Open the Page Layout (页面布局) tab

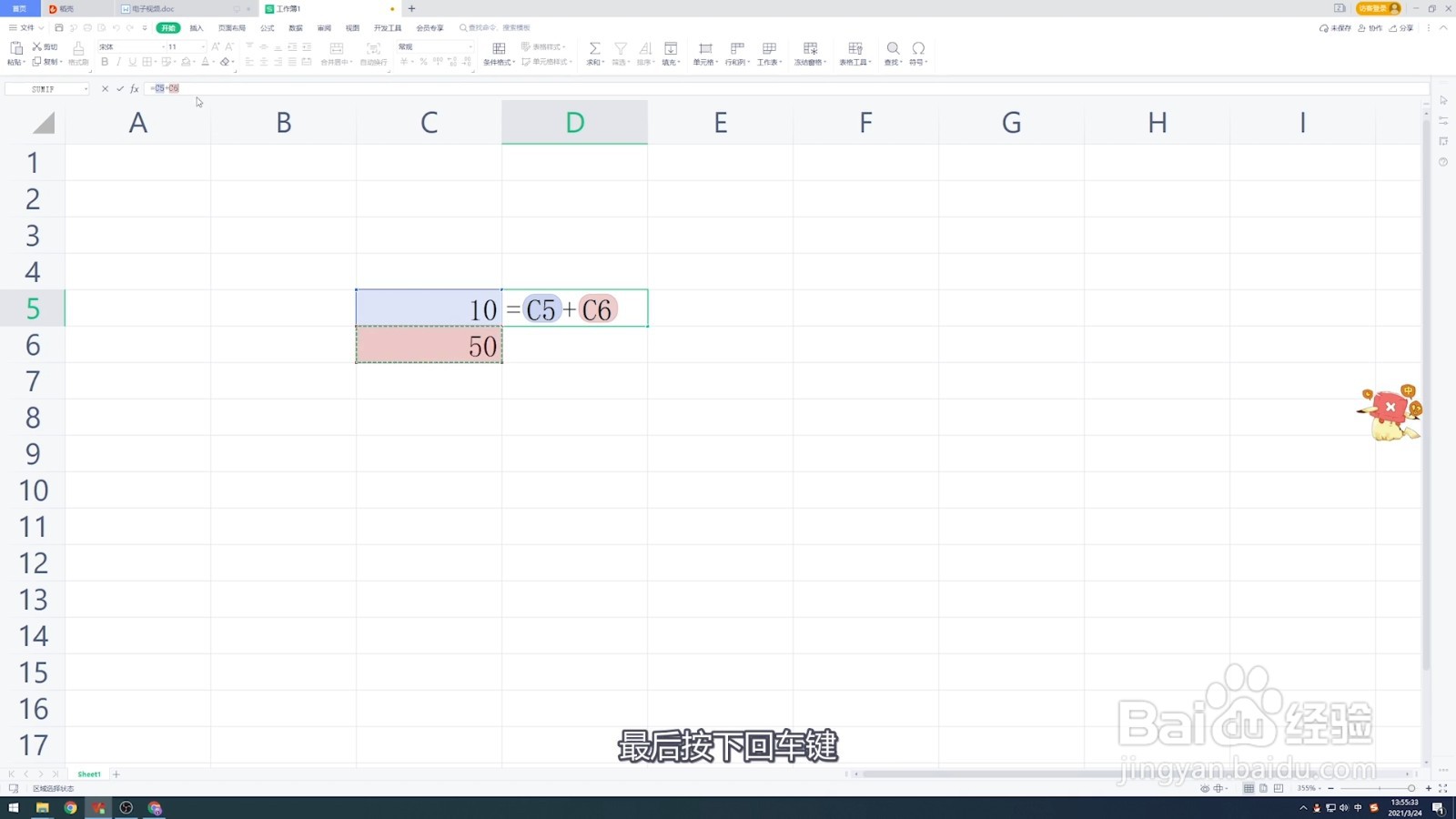(232, 28)
